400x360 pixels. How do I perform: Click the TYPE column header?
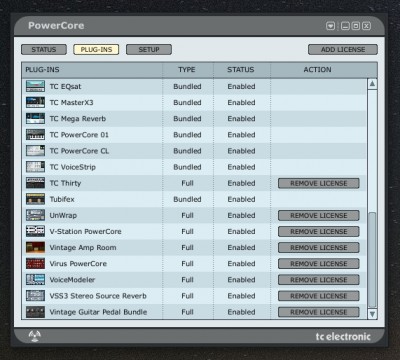tap(188, 70)
